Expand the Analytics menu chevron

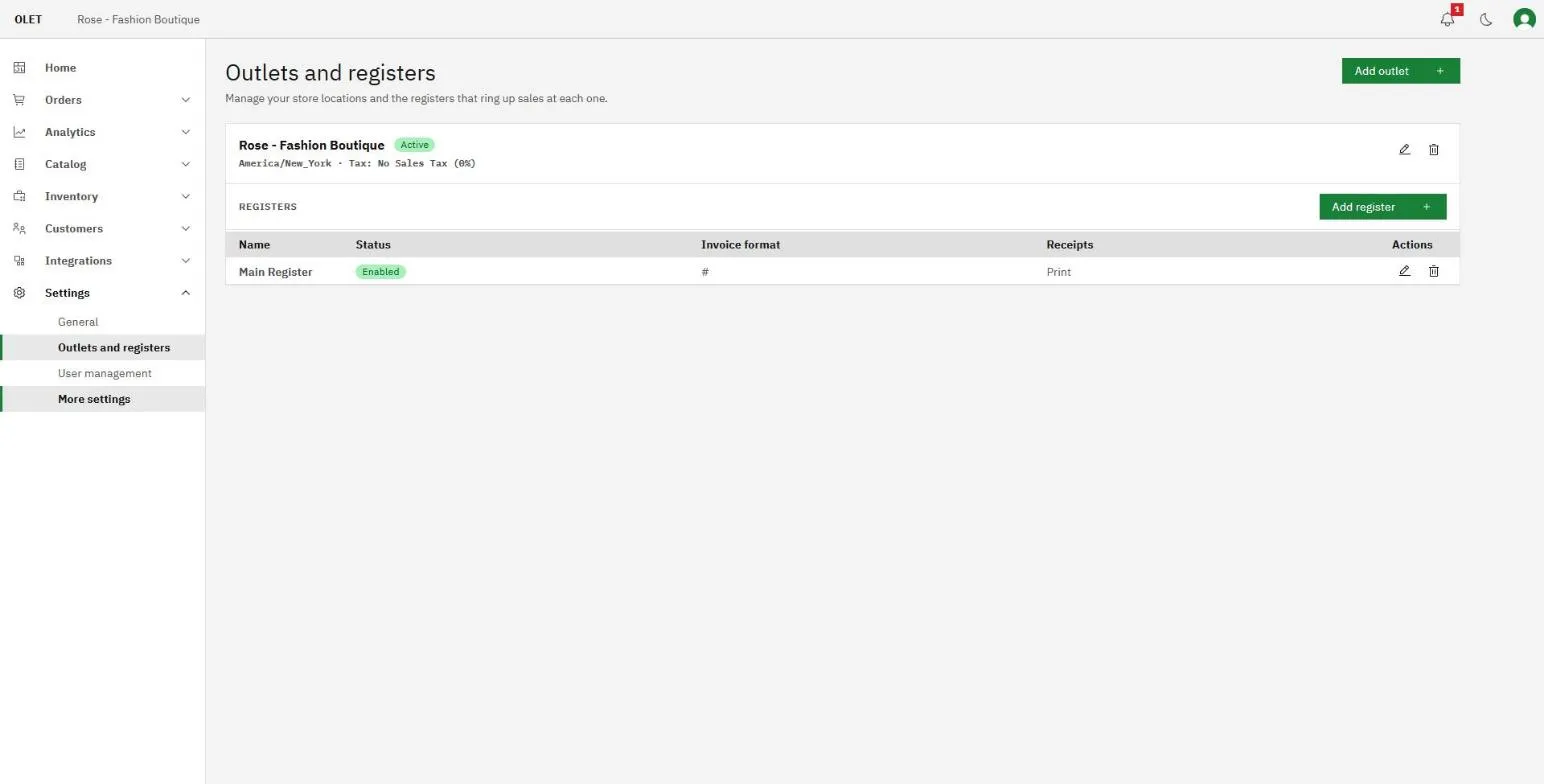[x=185, y=132]
